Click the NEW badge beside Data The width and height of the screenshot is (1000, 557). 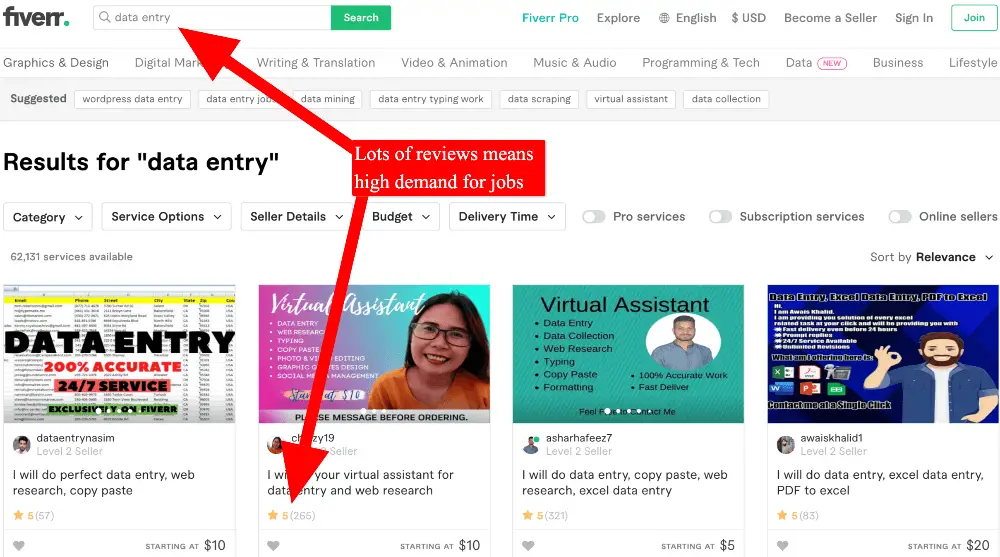pyautogui.click(x=832, y=63)
